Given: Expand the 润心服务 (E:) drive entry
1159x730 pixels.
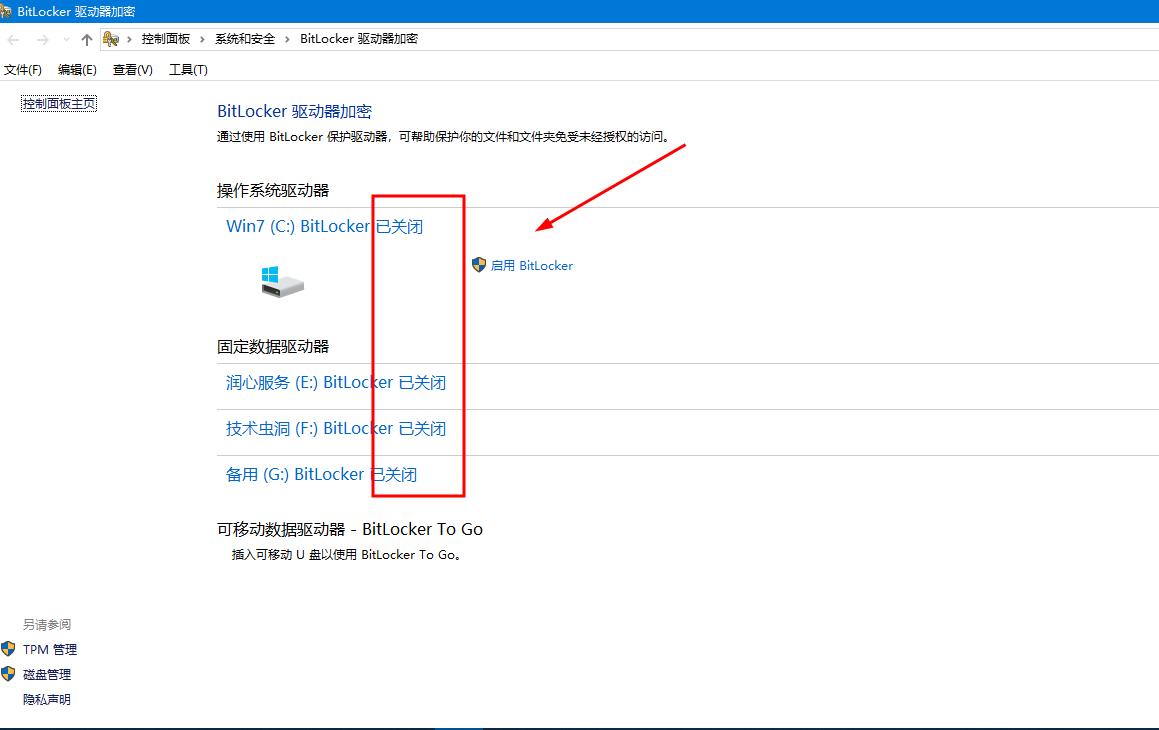Looking at the screenshot, I should (336, 382).
